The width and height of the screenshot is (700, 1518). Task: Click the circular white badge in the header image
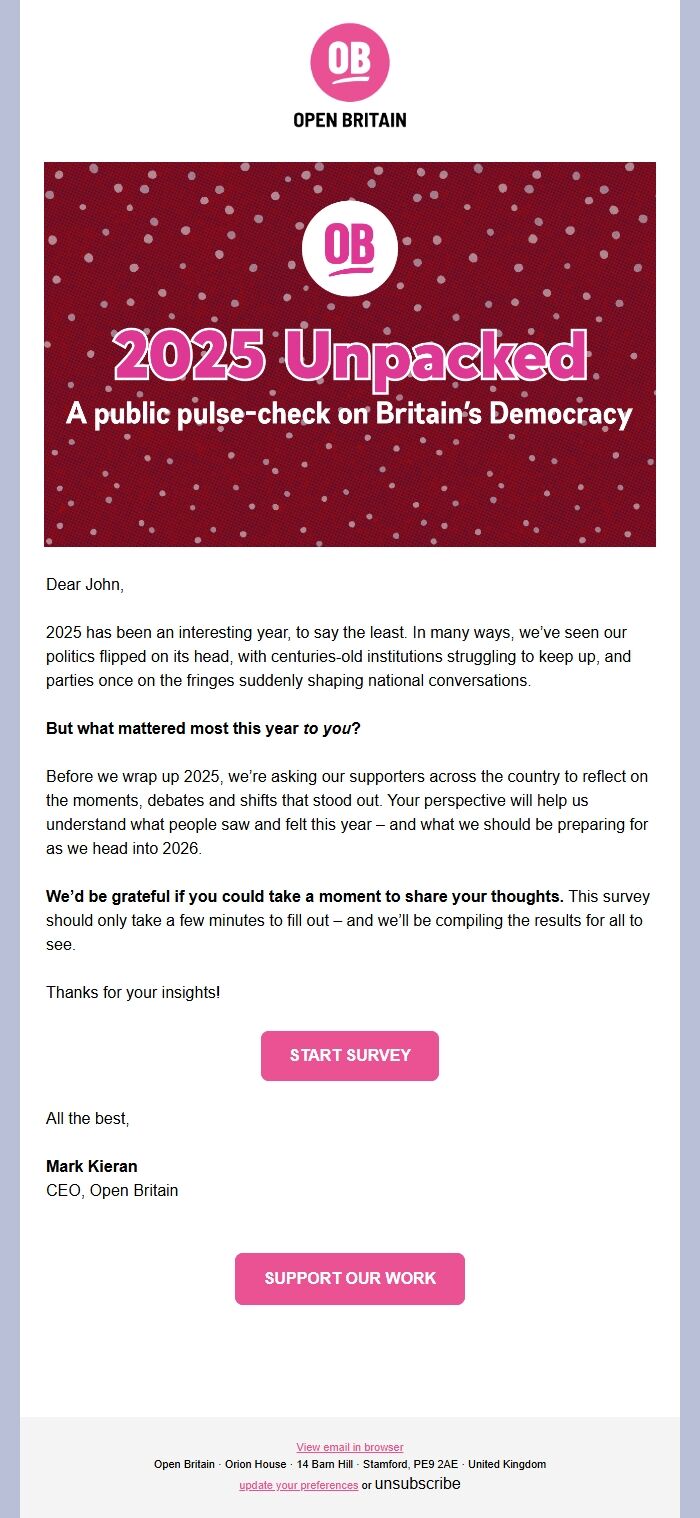349,249
